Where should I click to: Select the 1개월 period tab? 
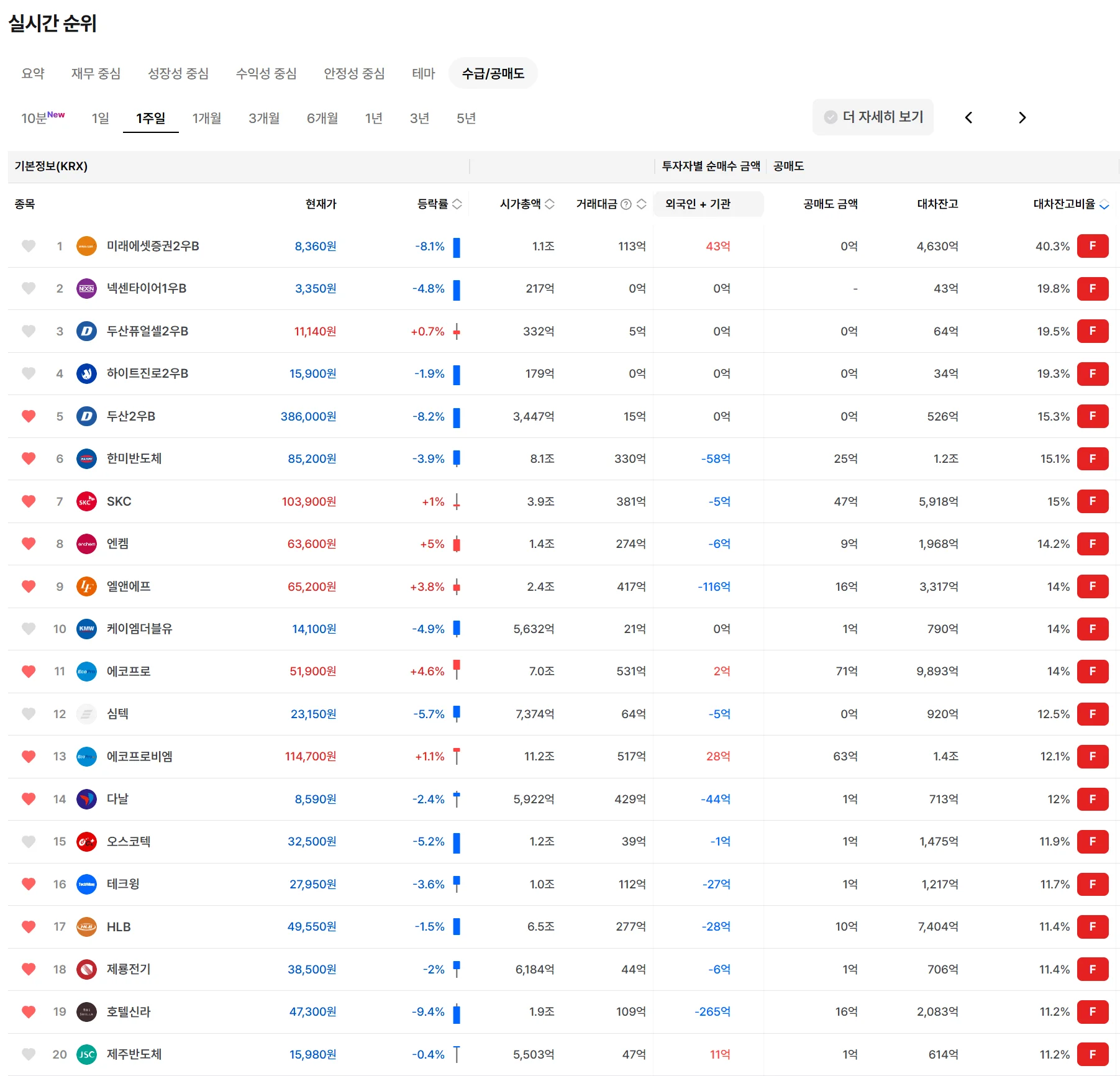click(207, 117)
